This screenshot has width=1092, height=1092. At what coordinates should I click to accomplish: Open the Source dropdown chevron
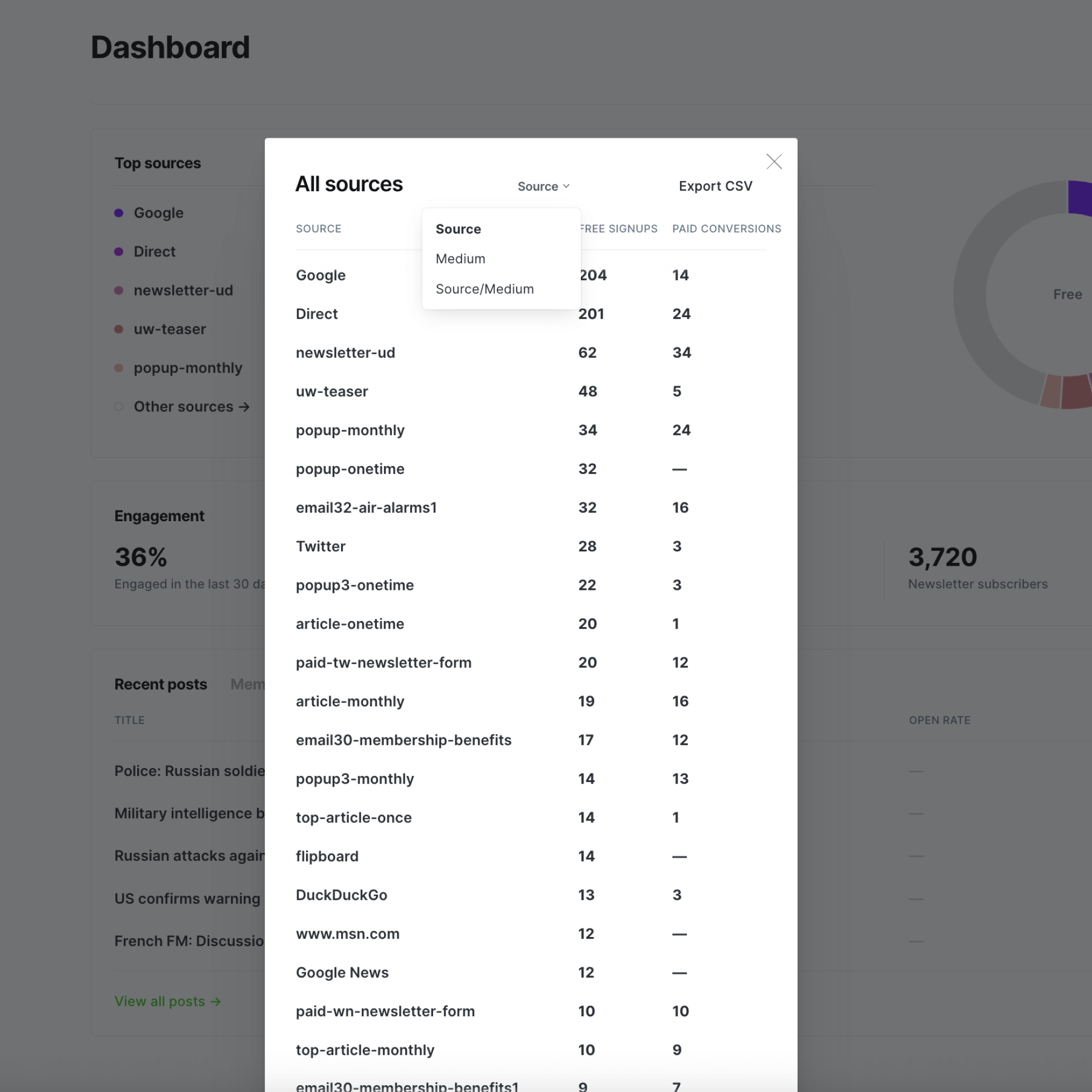point(566,186)
